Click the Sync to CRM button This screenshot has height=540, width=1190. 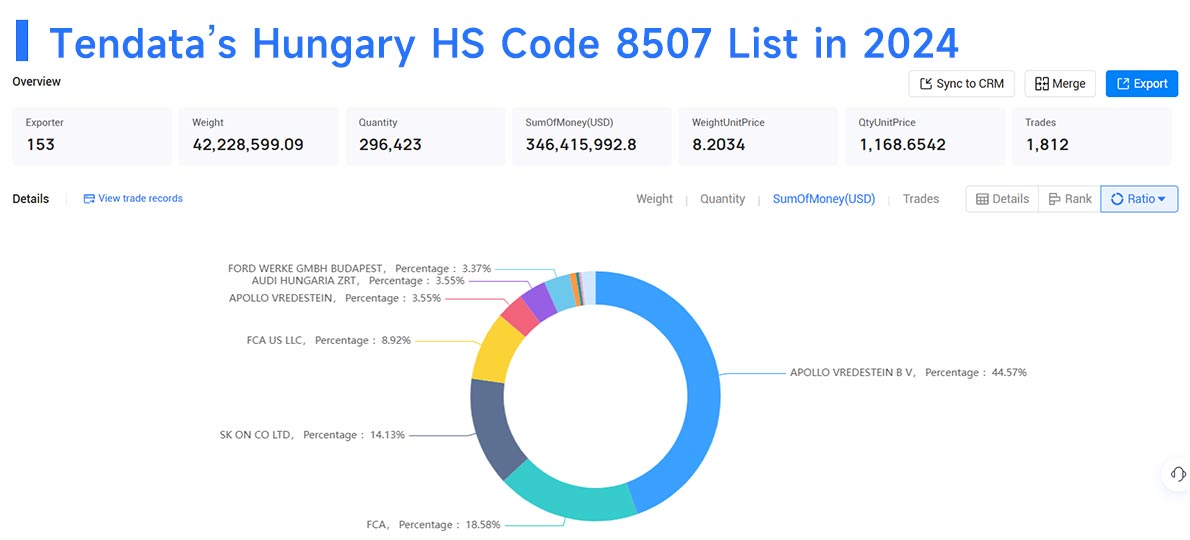click(x=961, y=83)
